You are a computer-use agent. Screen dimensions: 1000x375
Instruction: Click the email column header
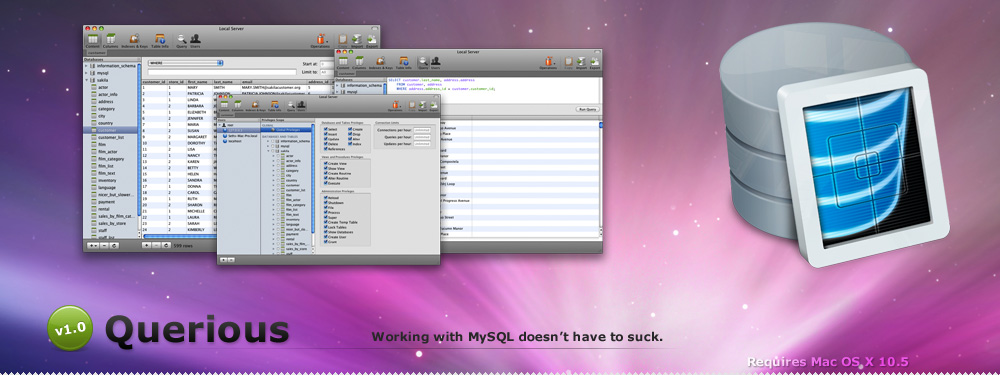tap(273, 82)
